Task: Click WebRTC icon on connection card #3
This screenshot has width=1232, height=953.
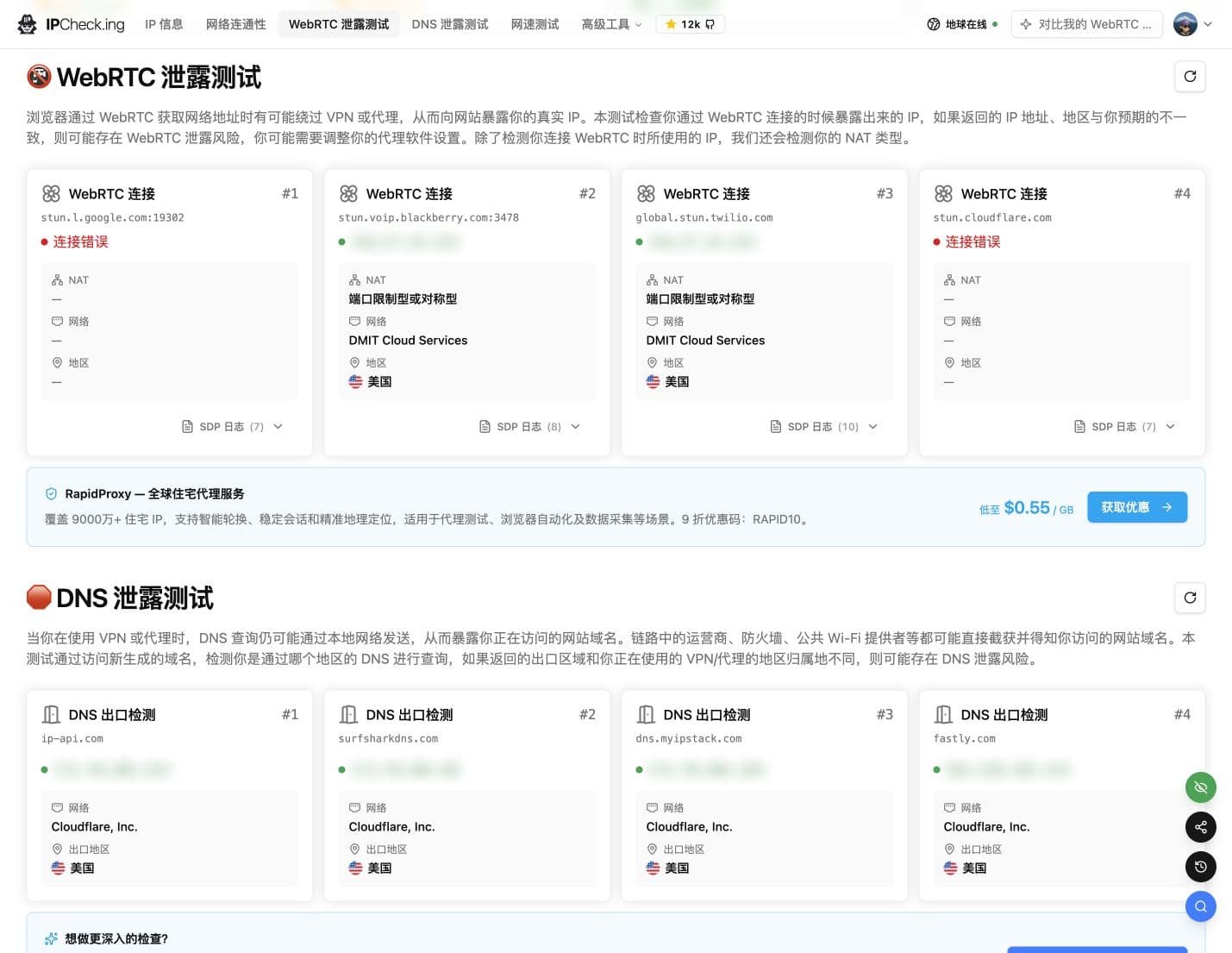Action: point(646,193)
